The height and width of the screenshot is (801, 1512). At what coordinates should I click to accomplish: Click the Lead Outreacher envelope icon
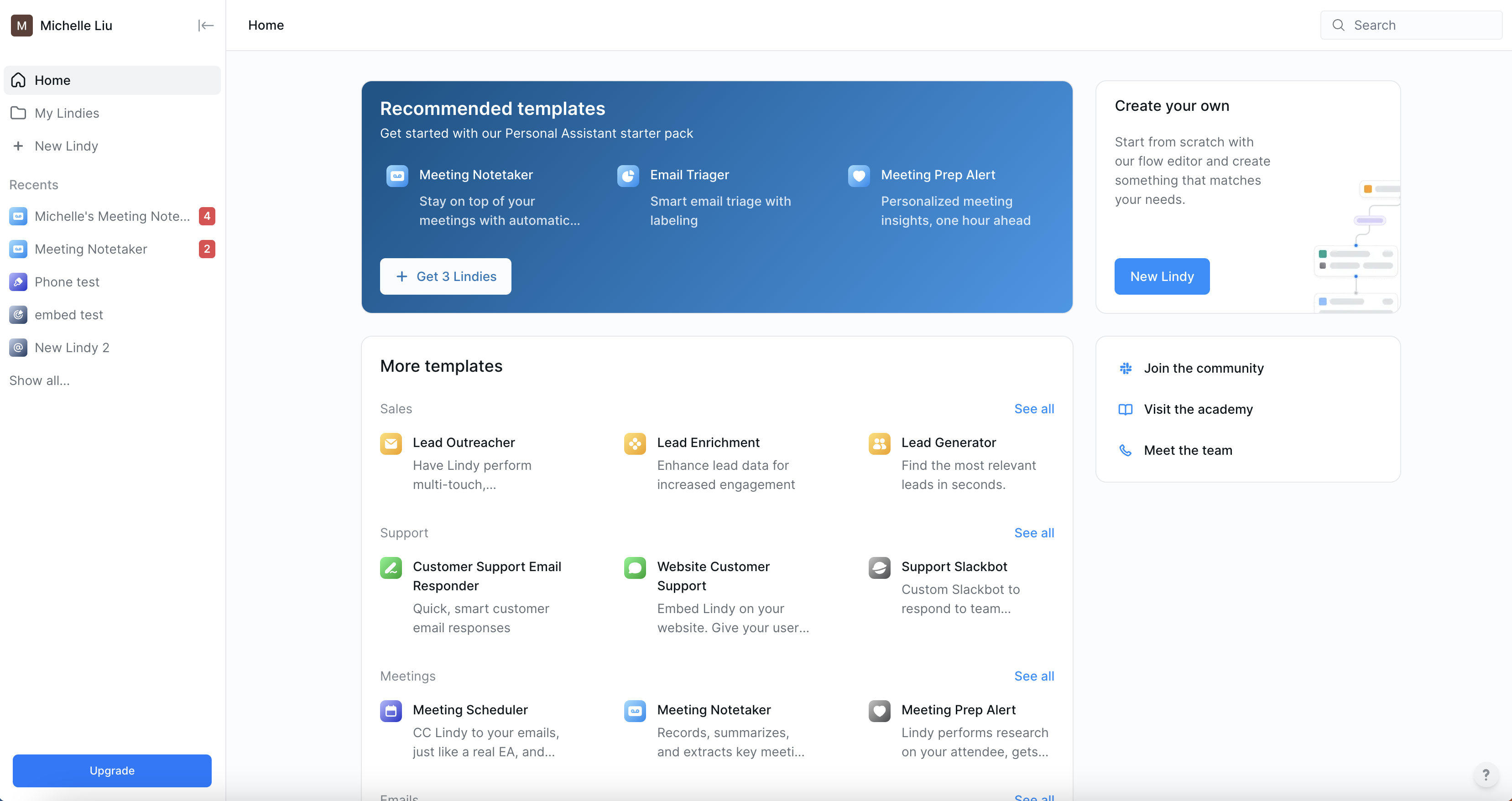tap(391, 444)
